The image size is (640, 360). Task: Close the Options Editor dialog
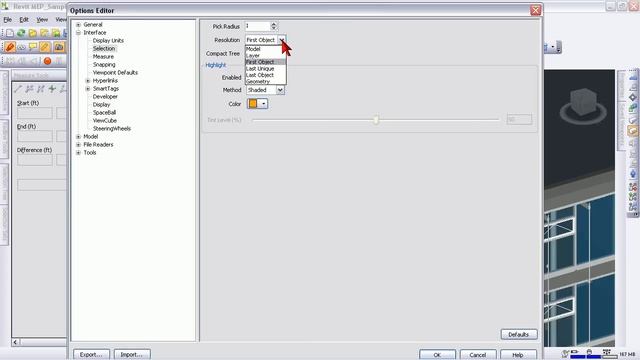[536, 10]
